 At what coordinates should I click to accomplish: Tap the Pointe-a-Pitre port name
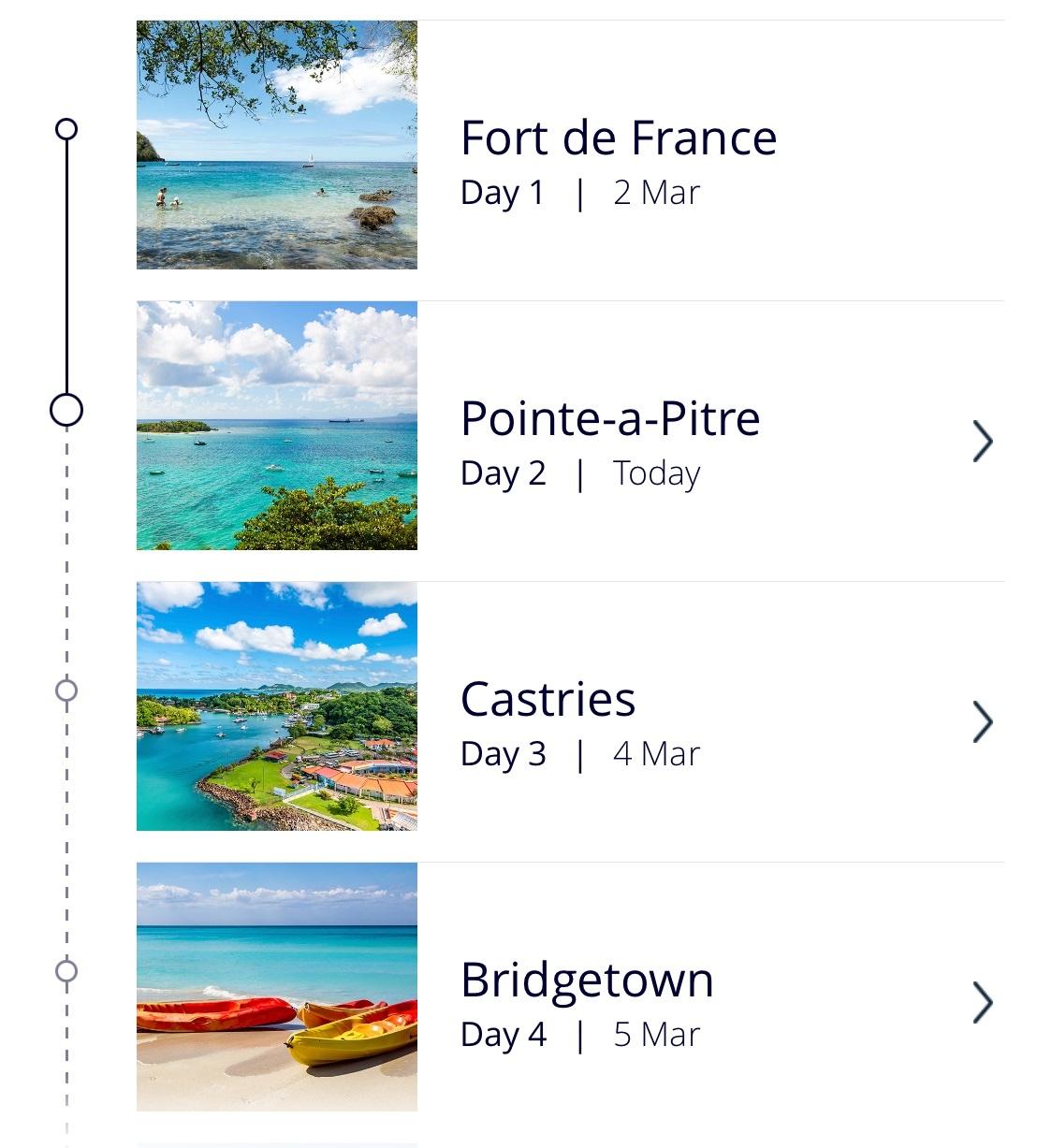tap(610, 418)
